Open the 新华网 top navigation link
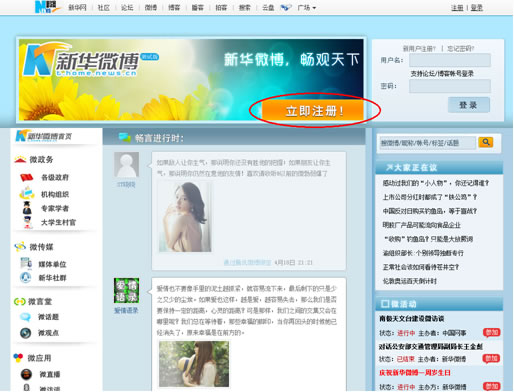 tap(77, 8)
